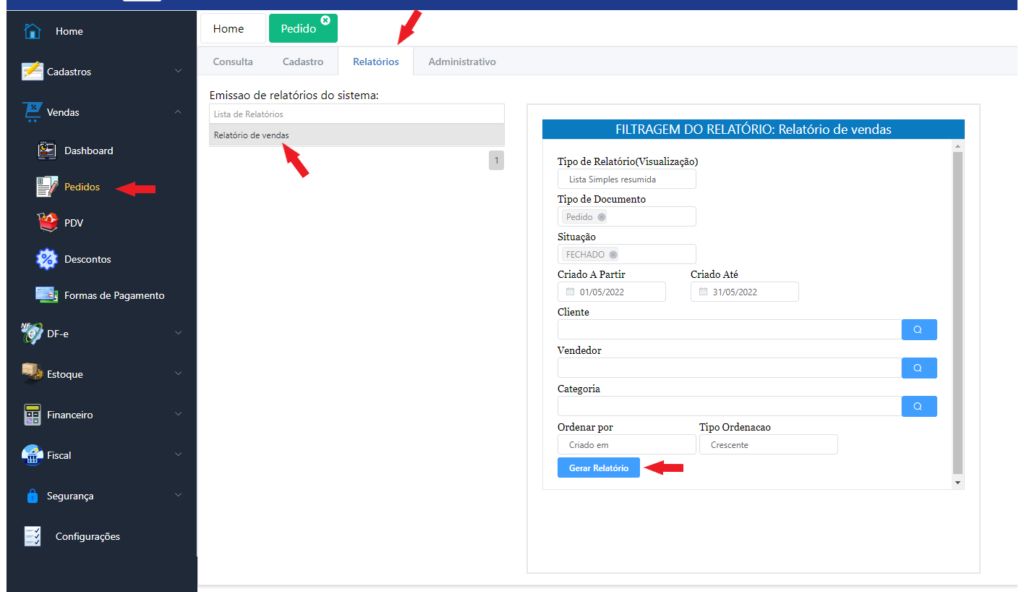Switch to the Administrativo tab

coord(461,62)
